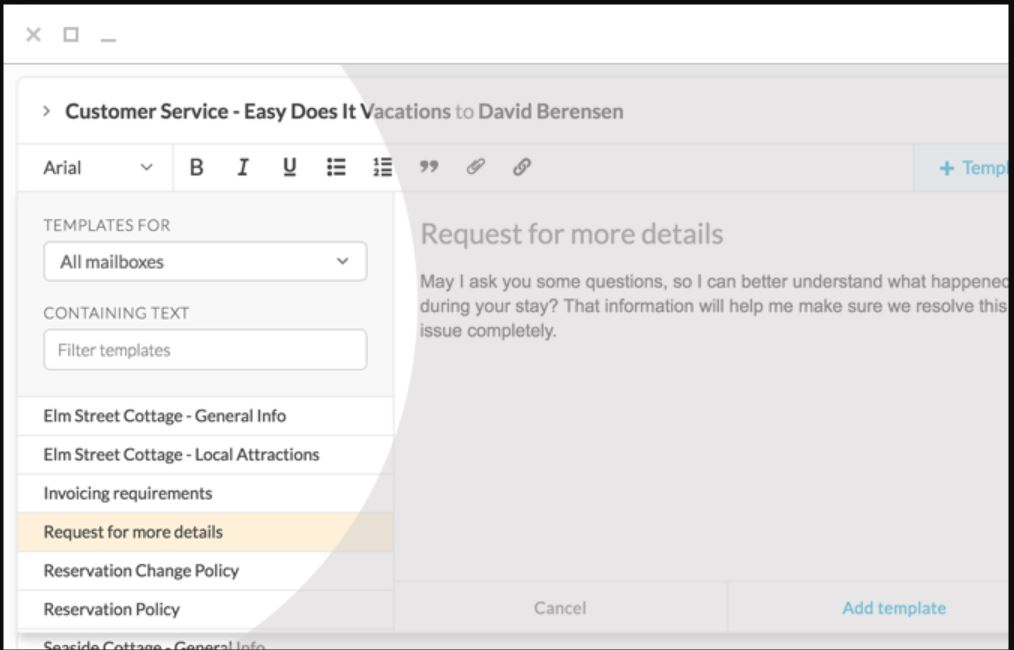Select Elm Street Cottage - Local Attractions template
Image resolution: width=1014 pixels, height=650 pixels.
[206, 455]
